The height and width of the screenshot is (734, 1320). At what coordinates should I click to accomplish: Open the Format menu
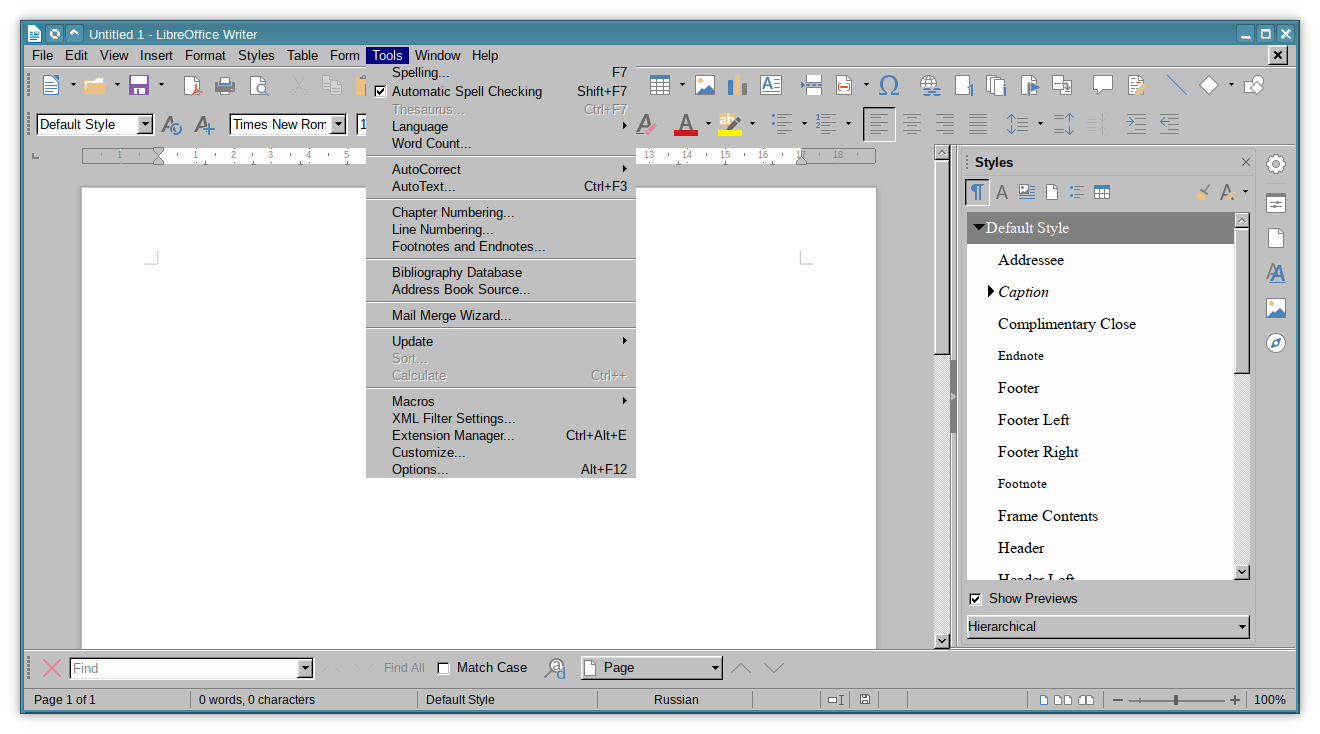(205, 55)
